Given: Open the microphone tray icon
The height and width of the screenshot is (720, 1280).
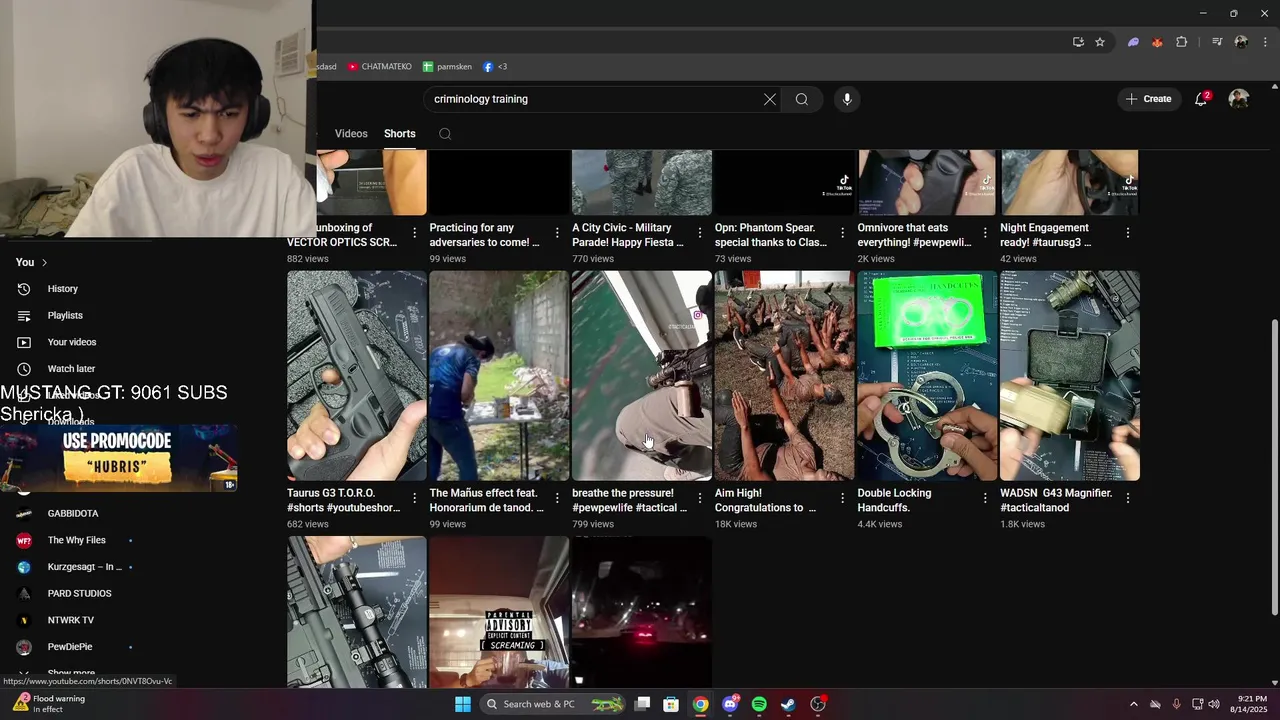Looking at the screenshot, I should (x=1176, y=704).
